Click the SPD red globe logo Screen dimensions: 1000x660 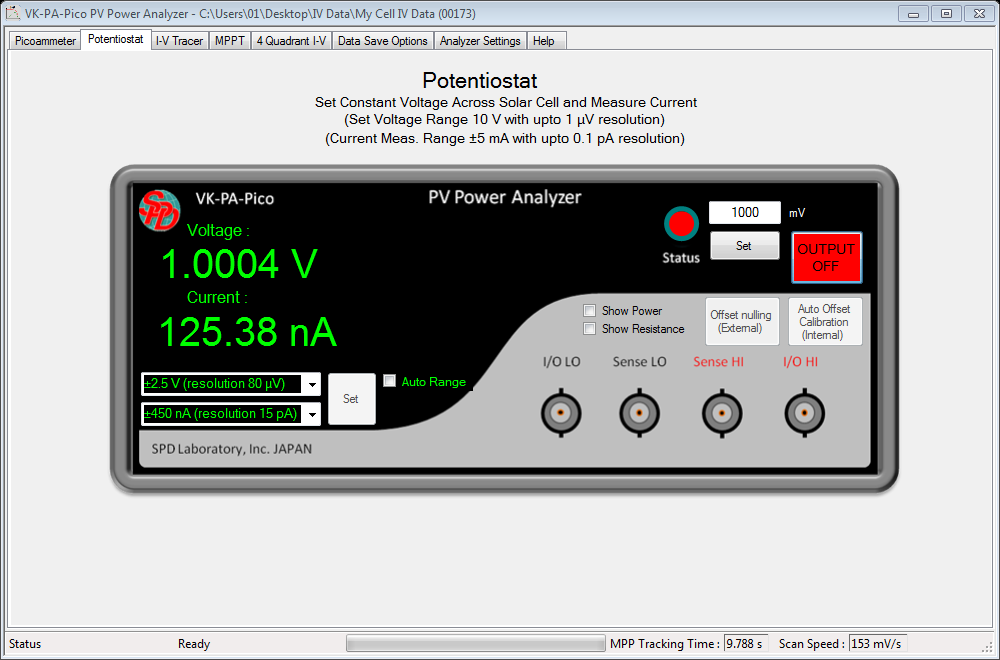pyautogui.click(x=159, y=210)
